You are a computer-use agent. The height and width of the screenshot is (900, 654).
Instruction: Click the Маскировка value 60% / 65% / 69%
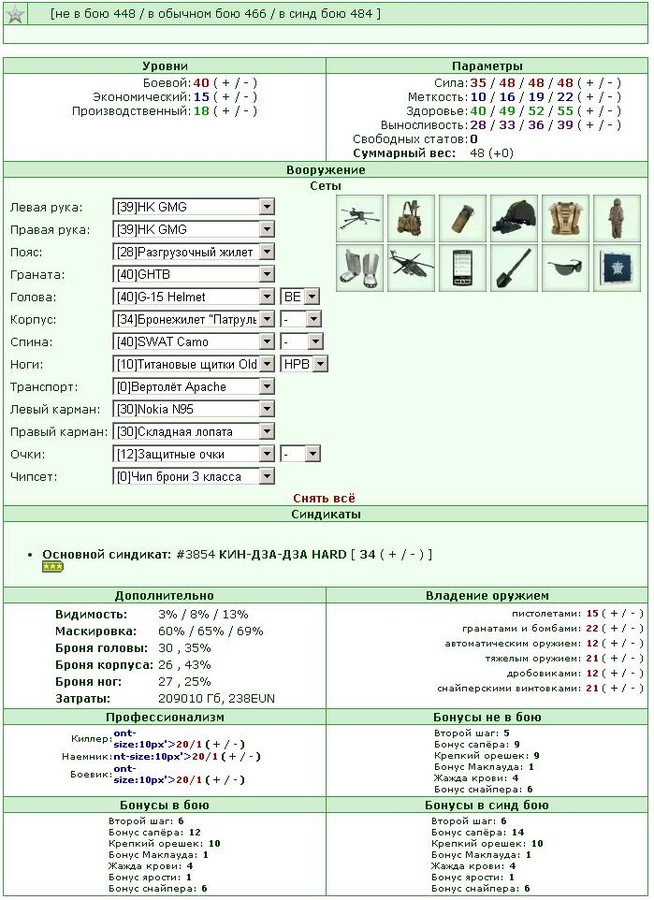pyautogui.click(x=211, y=631)
